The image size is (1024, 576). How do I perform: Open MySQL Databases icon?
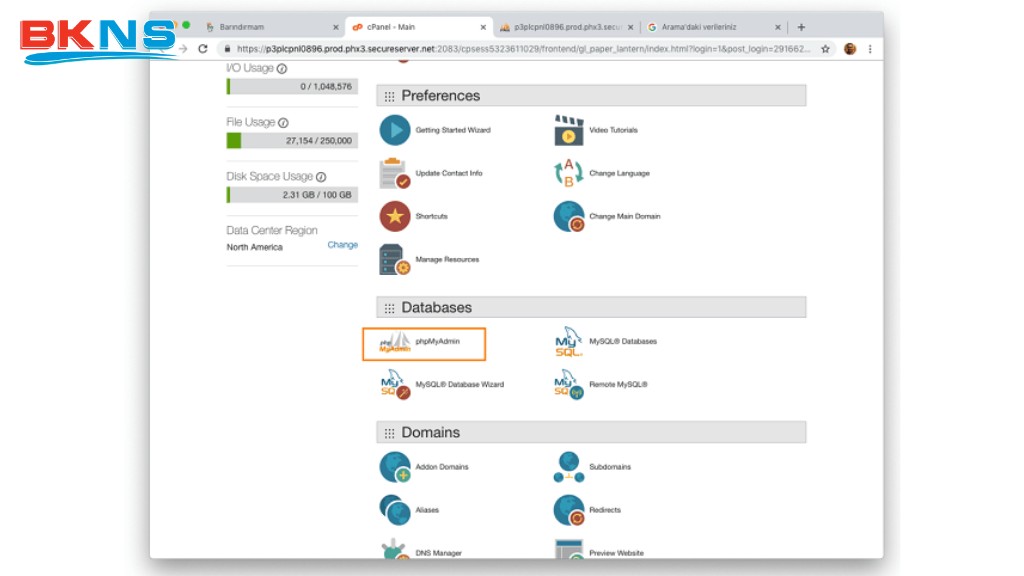(x=569, y=342)
